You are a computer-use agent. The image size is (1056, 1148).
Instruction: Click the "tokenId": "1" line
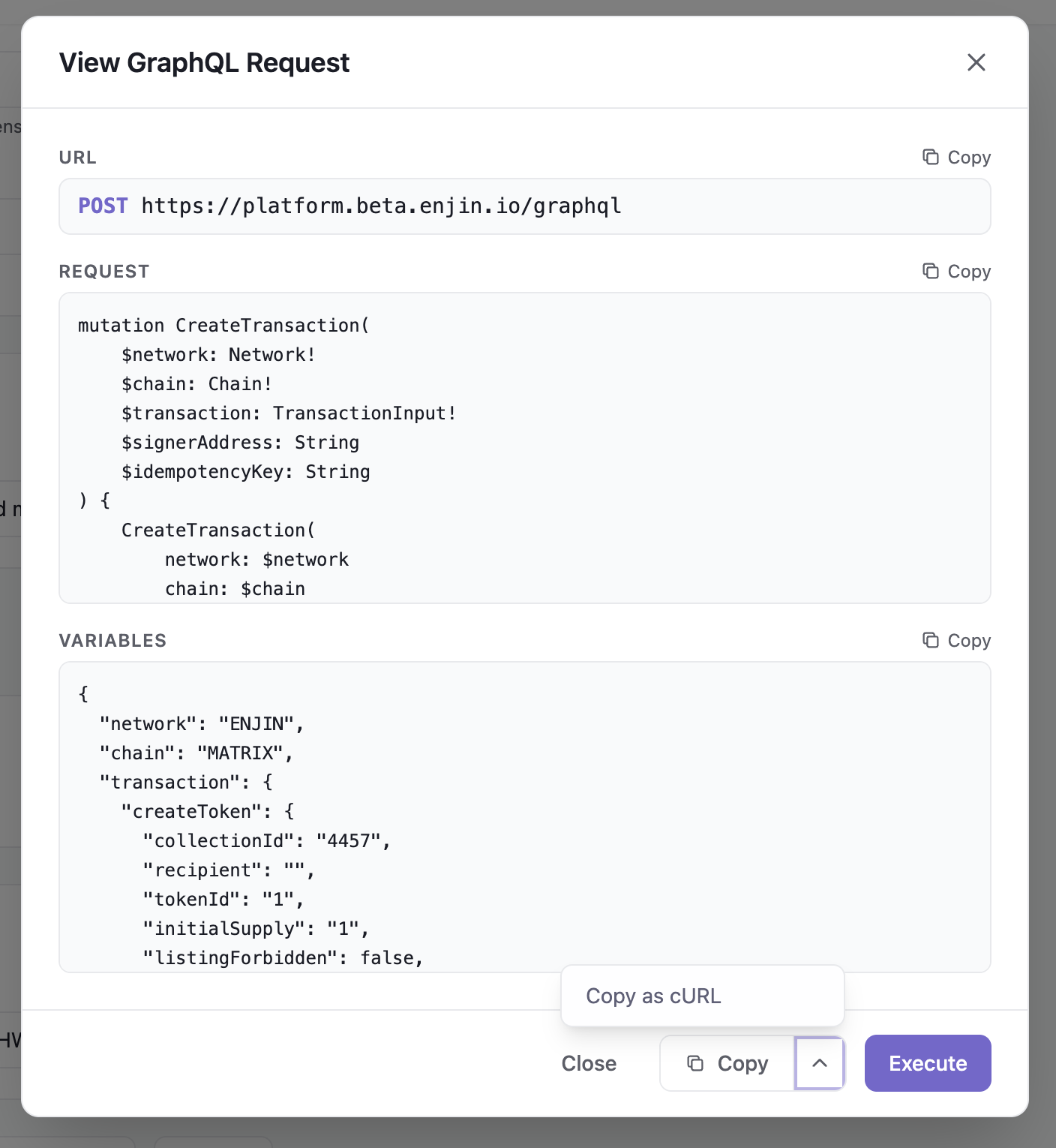point(223,900)
